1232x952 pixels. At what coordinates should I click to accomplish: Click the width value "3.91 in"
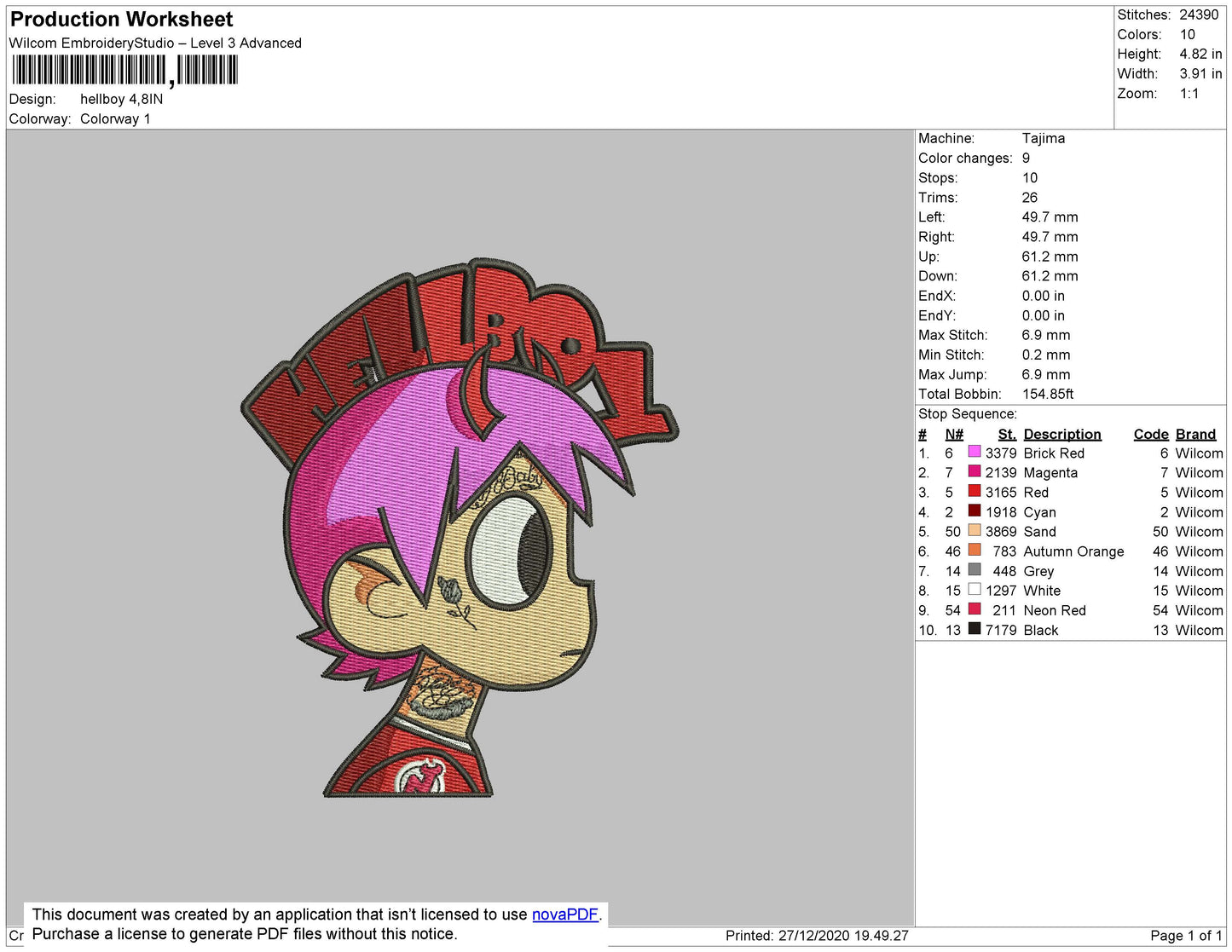point(1200,73)
